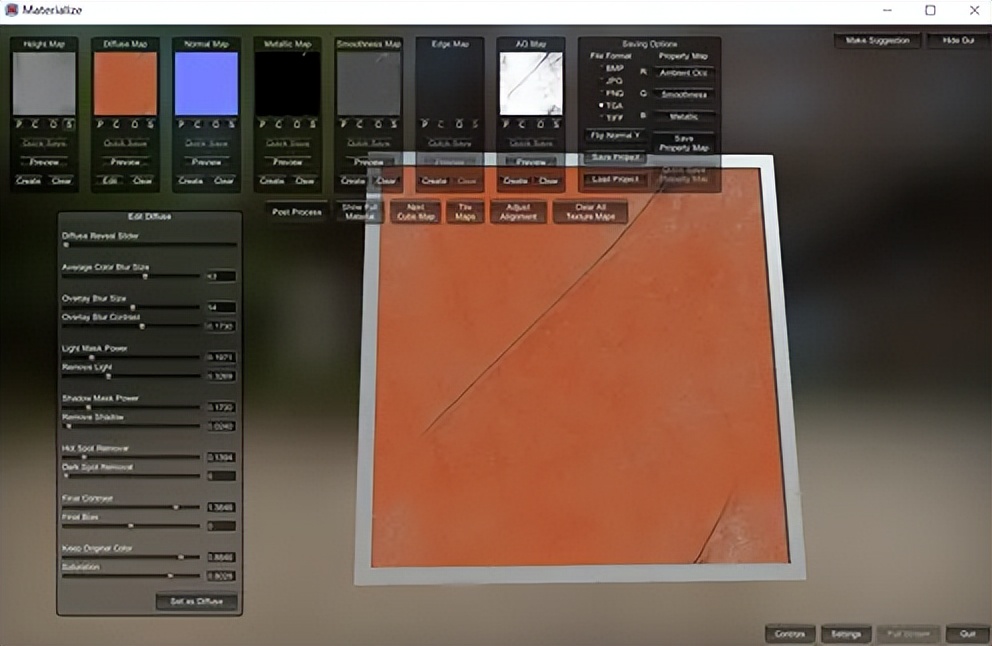
Task: Click Show Full Material button
Action: click(359, 212)
